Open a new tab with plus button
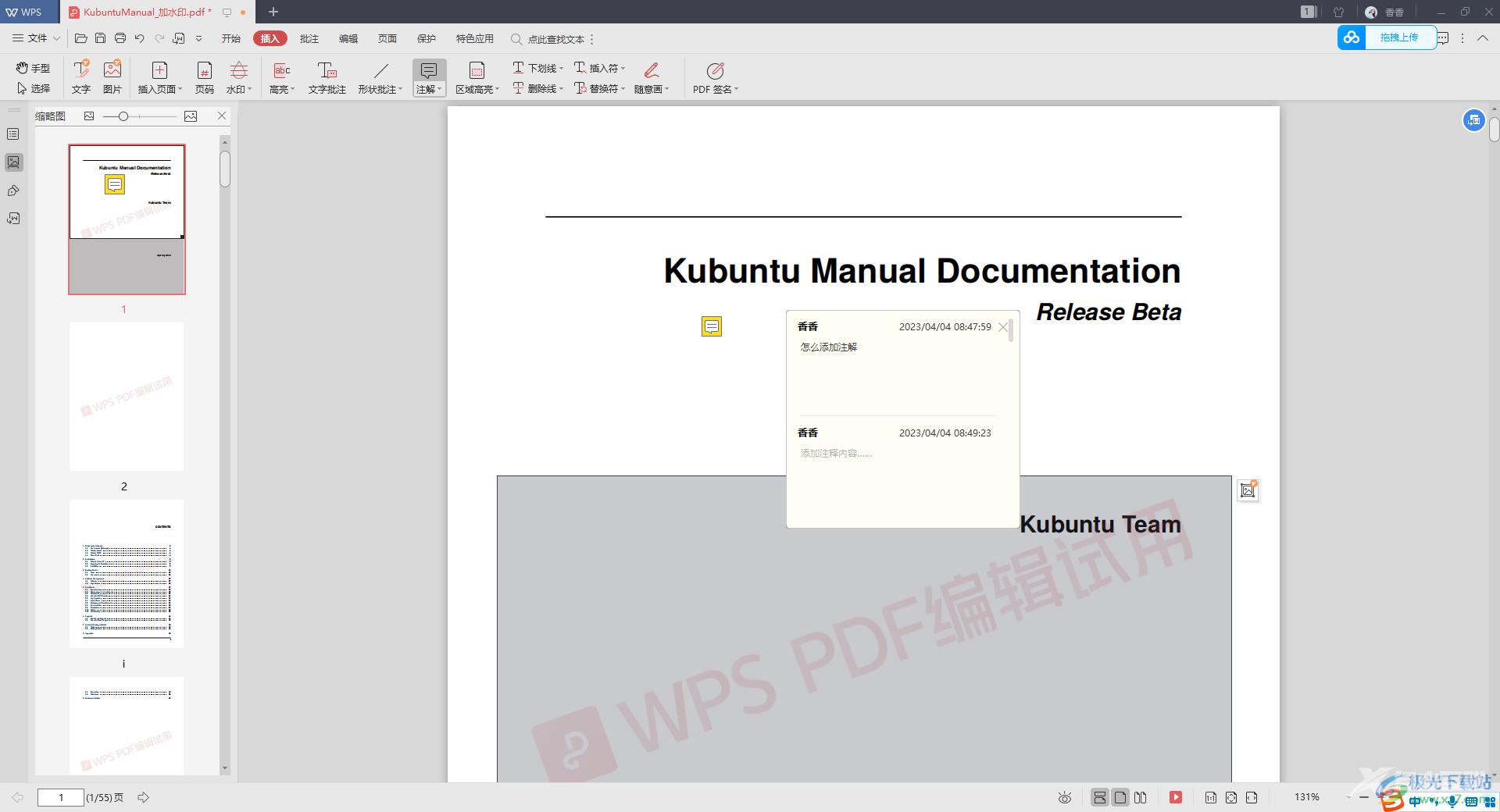 click(273, 12)
